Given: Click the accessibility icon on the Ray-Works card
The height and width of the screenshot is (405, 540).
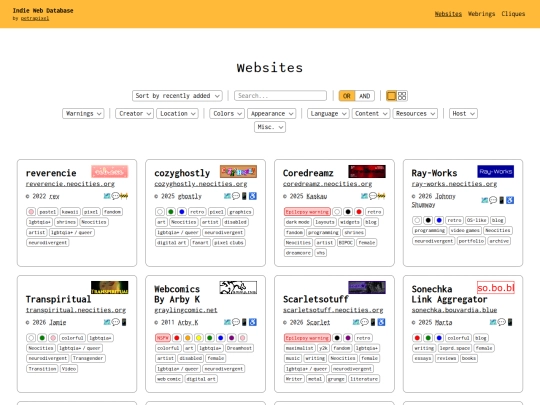Looking at the screenshot, I should click(x=510, y=200).
